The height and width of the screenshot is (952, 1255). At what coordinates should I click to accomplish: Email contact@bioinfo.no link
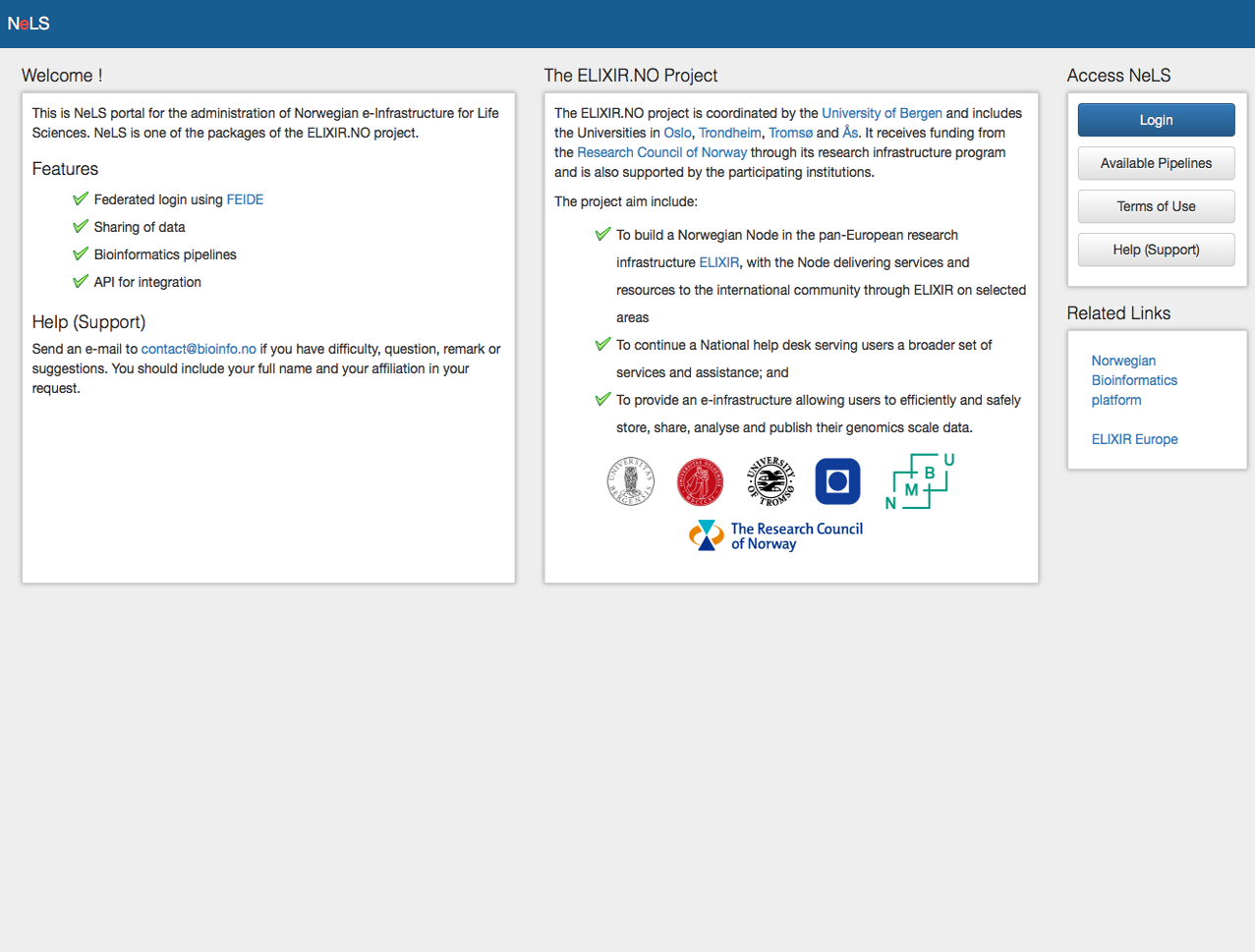pos(199,349)
